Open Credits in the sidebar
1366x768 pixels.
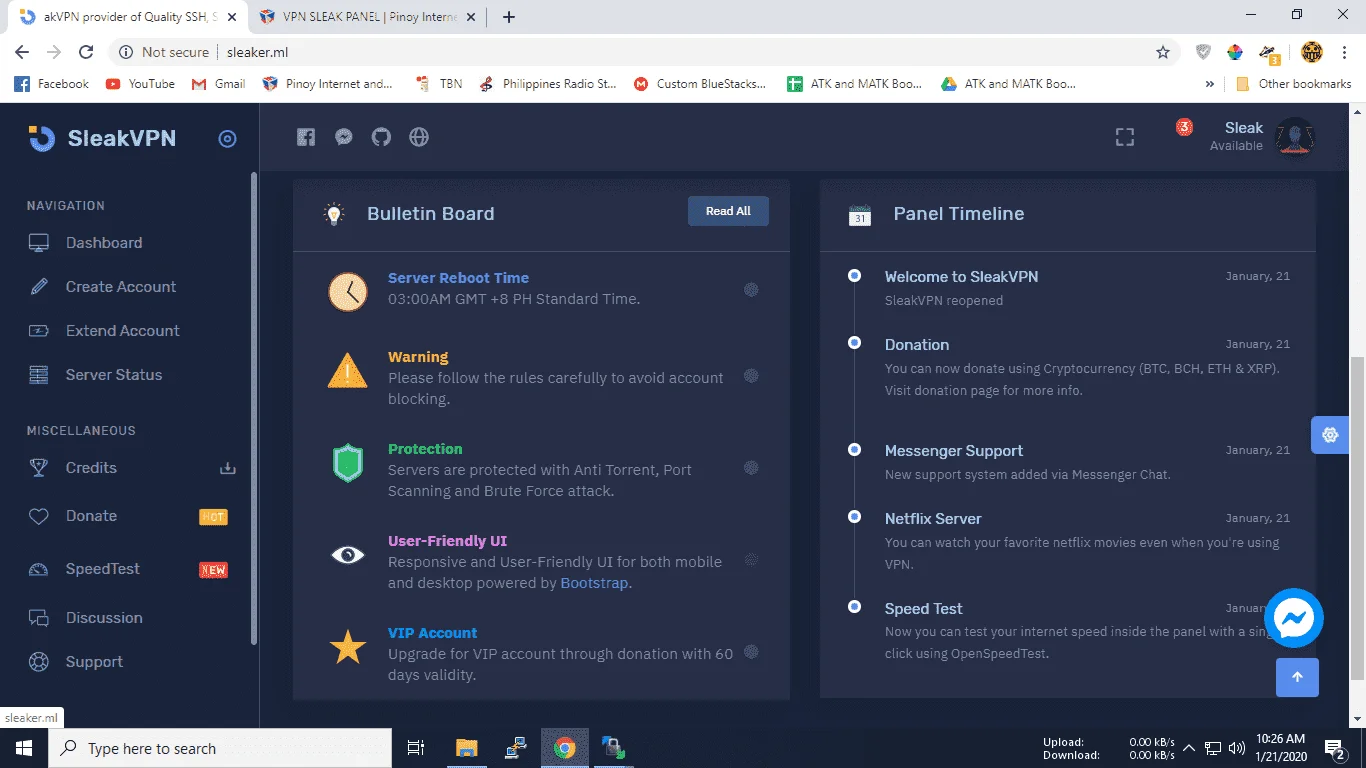(91, 468)
